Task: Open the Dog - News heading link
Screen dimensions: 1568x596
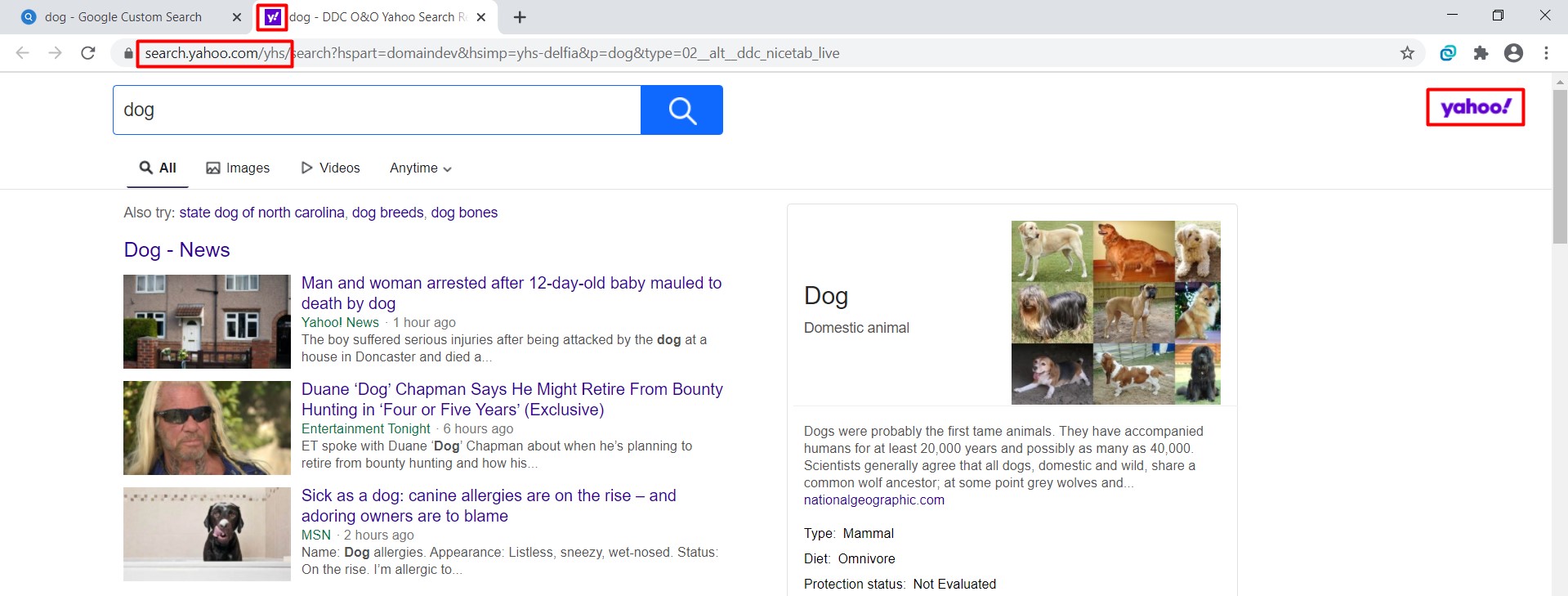Action: 176,250
